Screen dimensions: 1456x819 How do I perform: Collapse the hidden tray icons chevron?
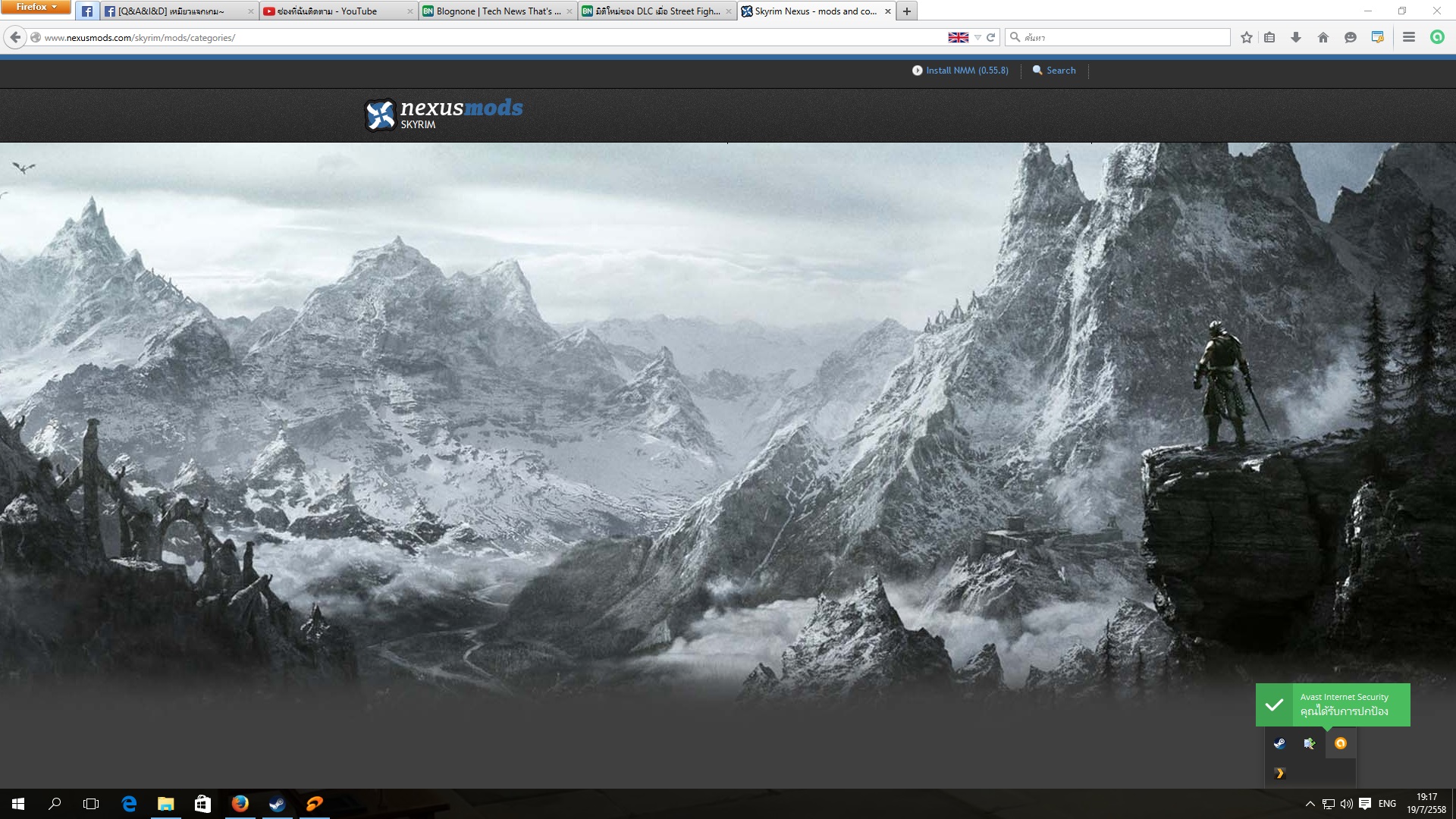[x=1310, y=804]
